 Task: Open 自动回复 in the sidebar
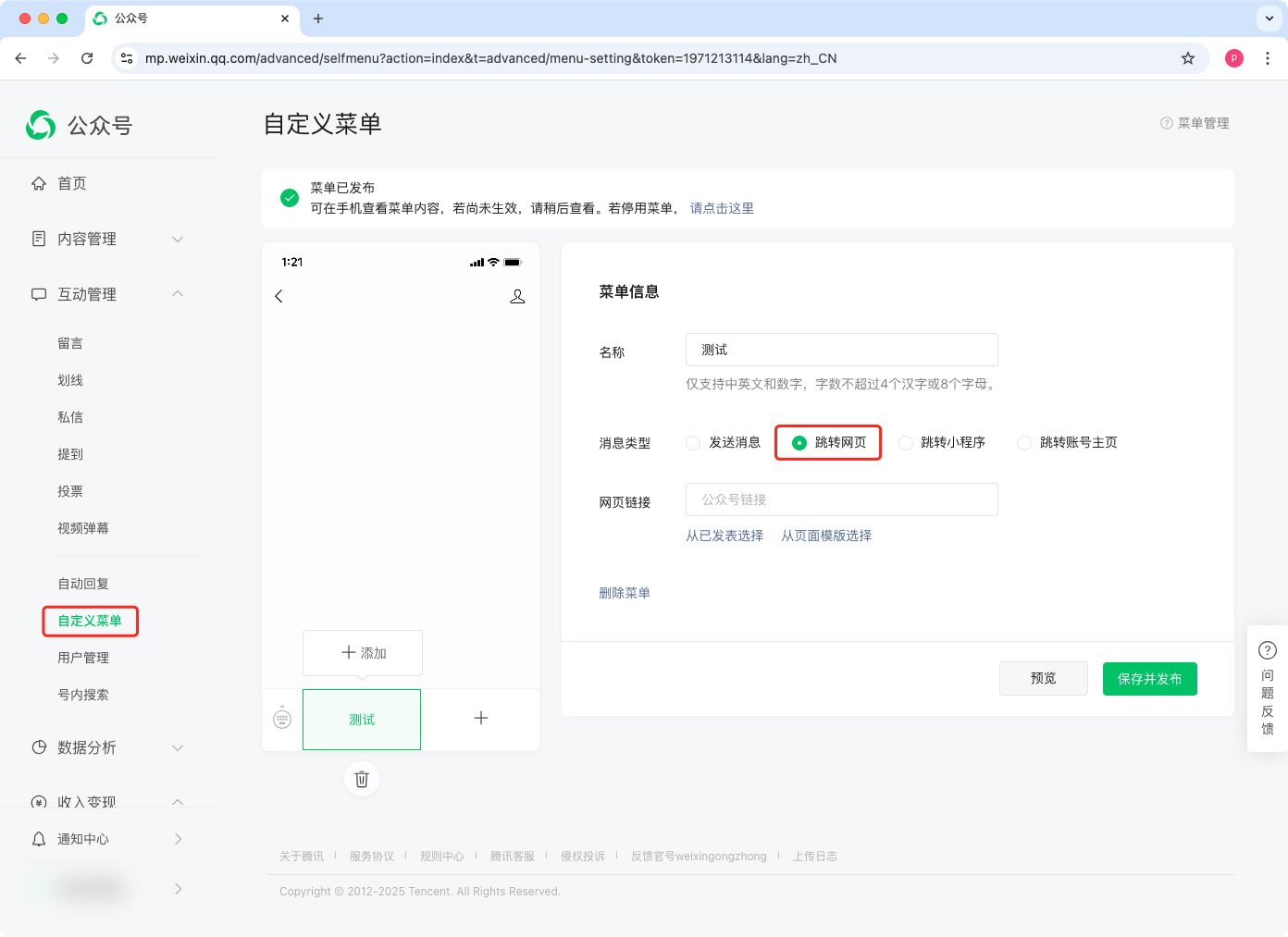[x=83, y=584]
